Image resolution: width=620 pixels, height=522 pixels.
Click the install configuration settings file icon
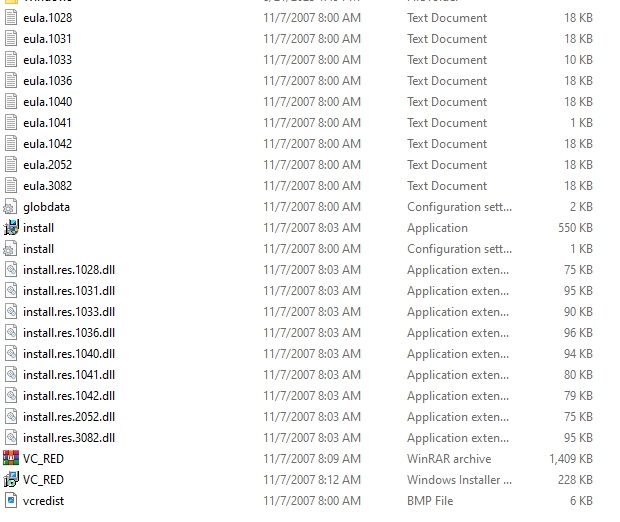point(11,249)
